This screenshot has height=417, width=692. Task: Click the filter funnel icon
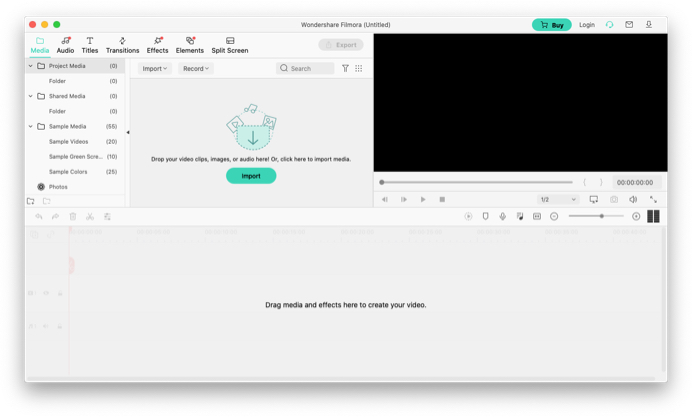[345, 68]
